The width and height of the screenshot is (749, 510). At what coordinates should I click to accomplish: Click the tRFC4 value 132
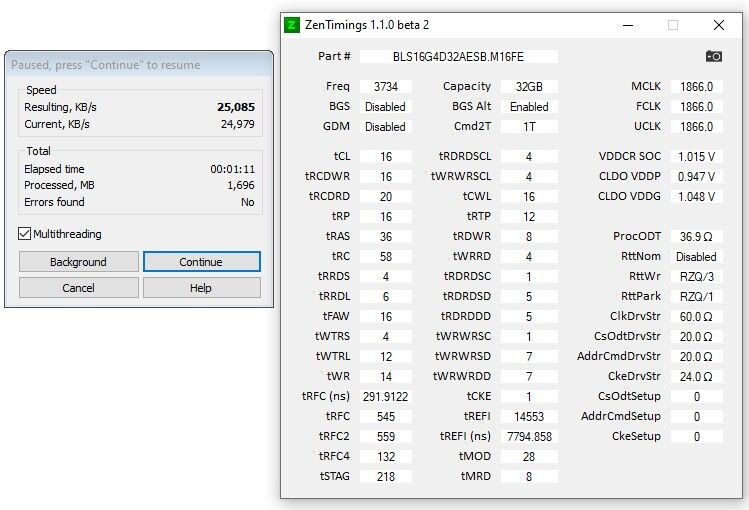tap(386, 457)
